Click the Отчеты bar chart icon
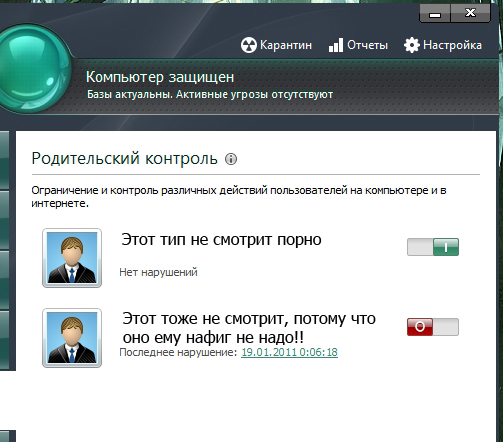This screenshot has width=503, height=442. (336, 45)
